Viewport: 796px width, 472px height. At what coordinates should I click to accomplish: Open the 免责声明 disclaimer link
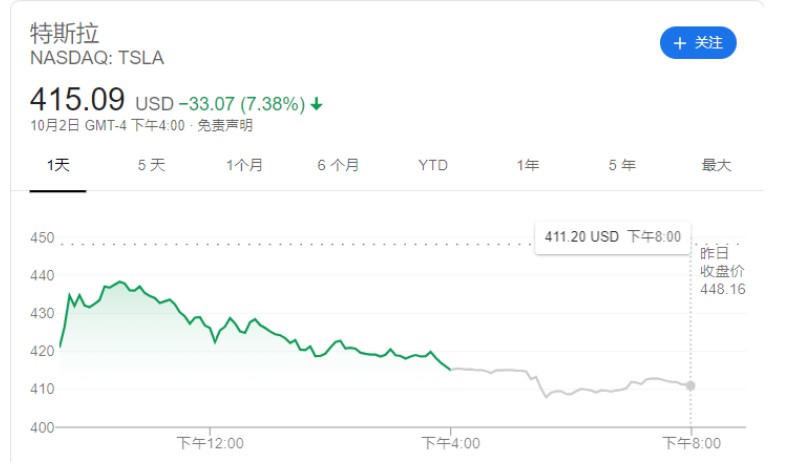coord(225,126)
